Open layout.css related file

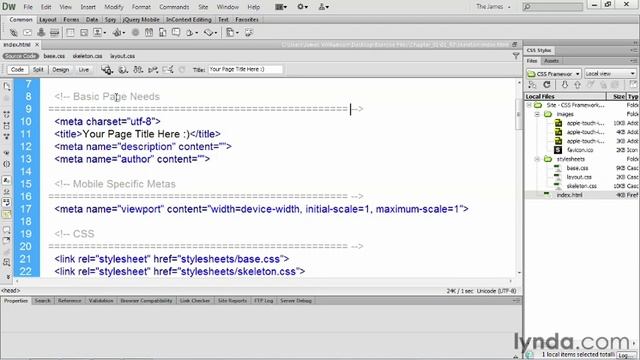point(122,56)
